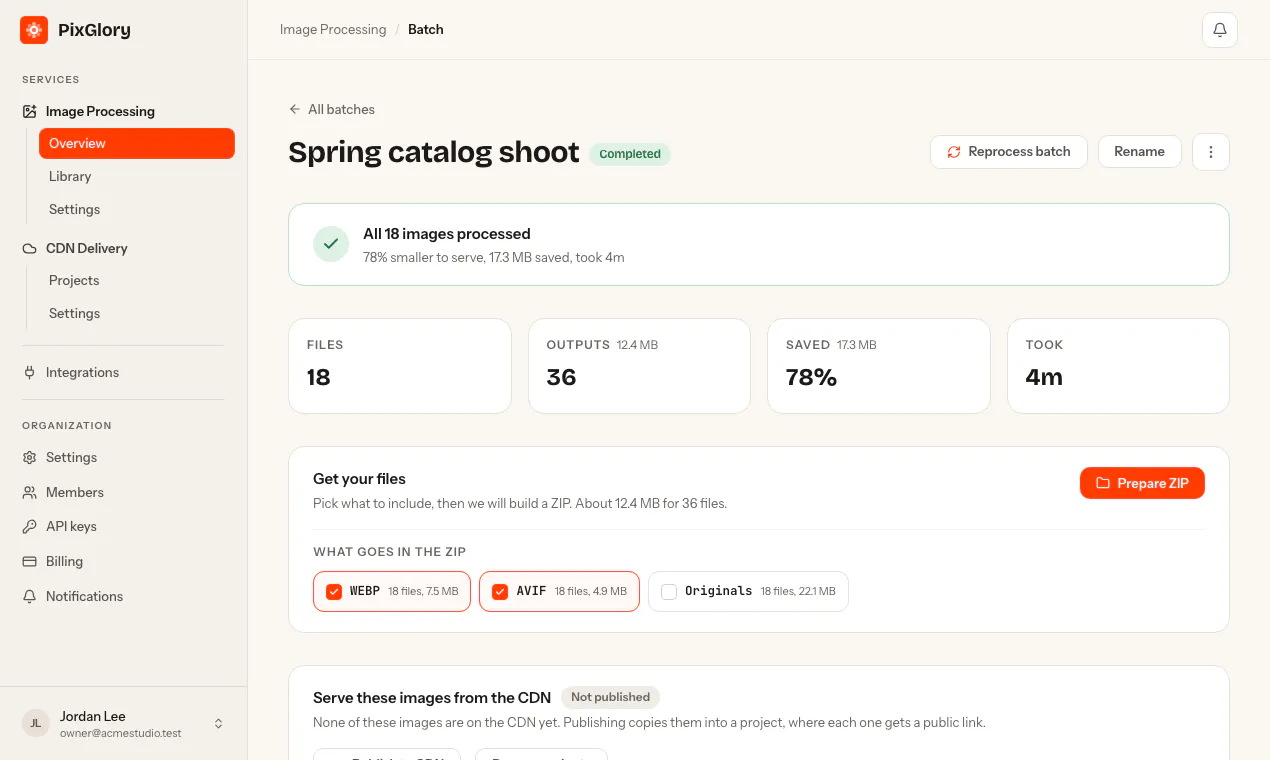Click the Reprocess batch button
The height and width of the screenshot is (760, 1270).
[1009, 152]
